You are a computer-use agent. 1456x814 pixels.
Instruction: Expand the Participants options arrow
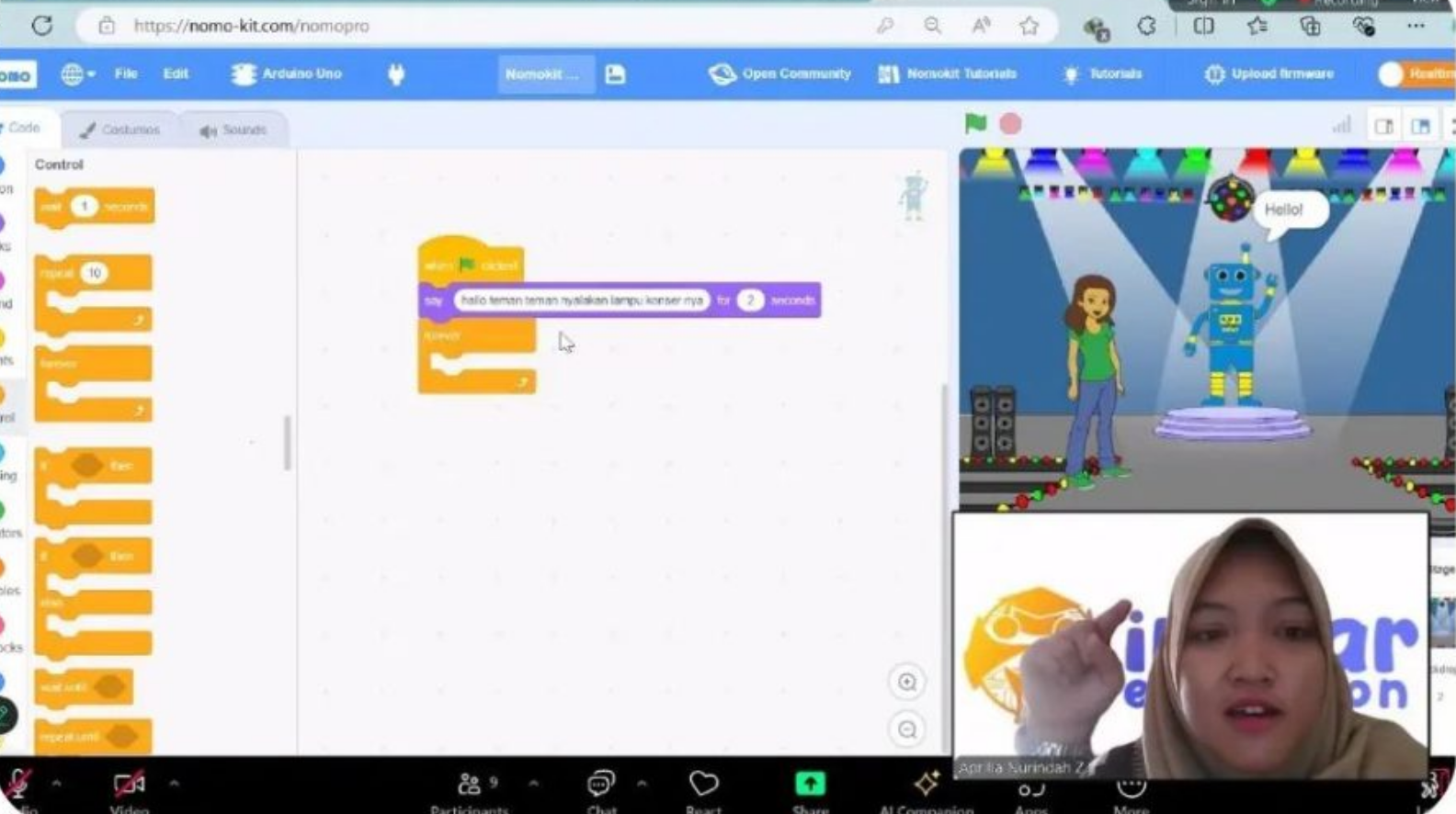[534, 784]
